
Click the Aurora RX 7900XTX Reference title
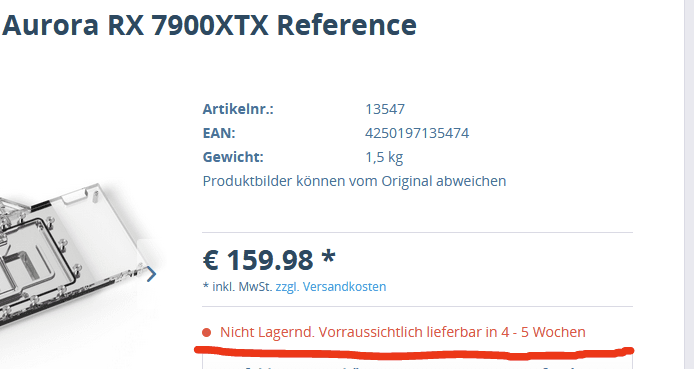click(x=209, y=25)
